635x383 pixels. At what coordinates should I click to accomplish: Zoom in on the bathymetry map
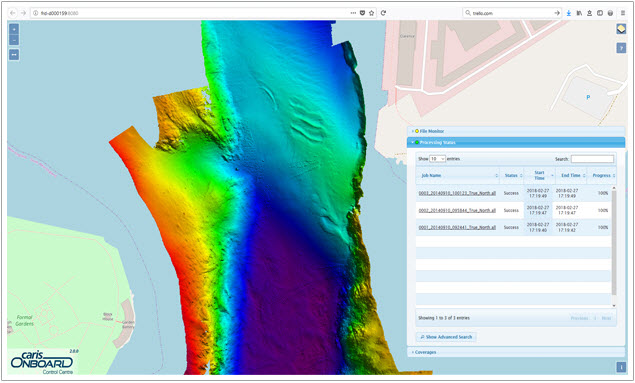(14, 29)
